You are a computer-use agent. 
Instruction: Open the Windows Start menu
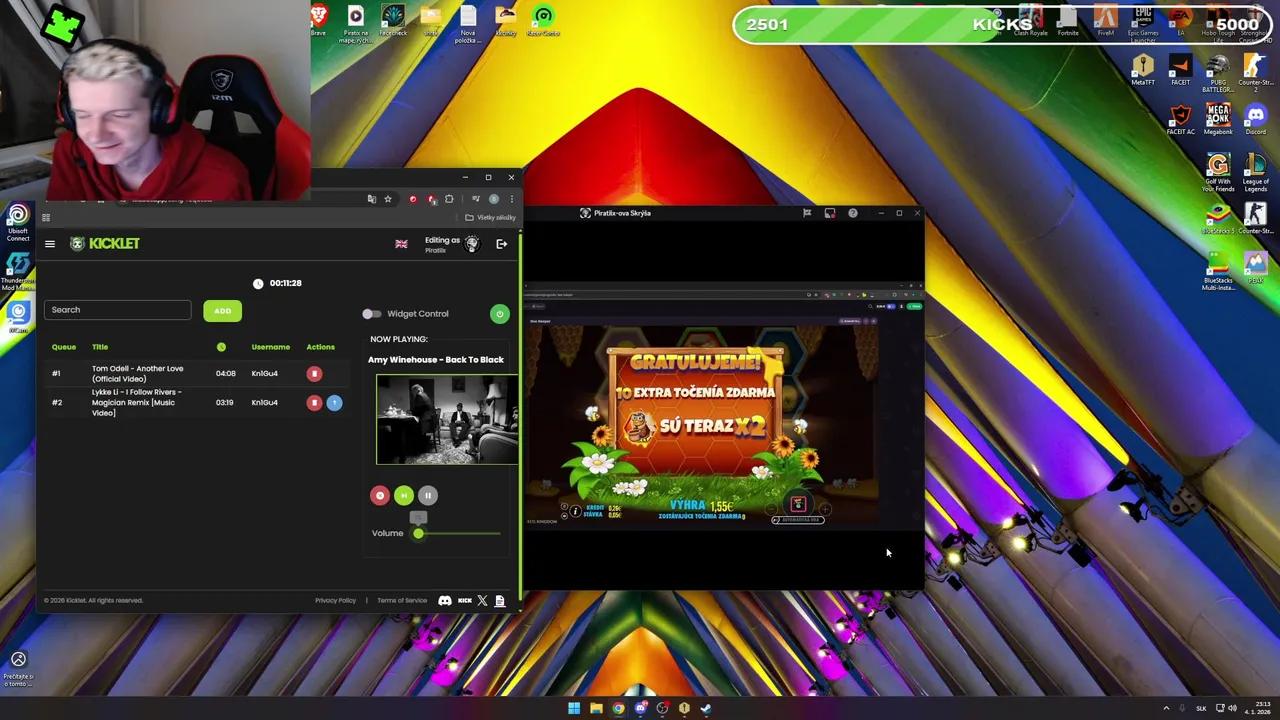click(x=573, y=708)
